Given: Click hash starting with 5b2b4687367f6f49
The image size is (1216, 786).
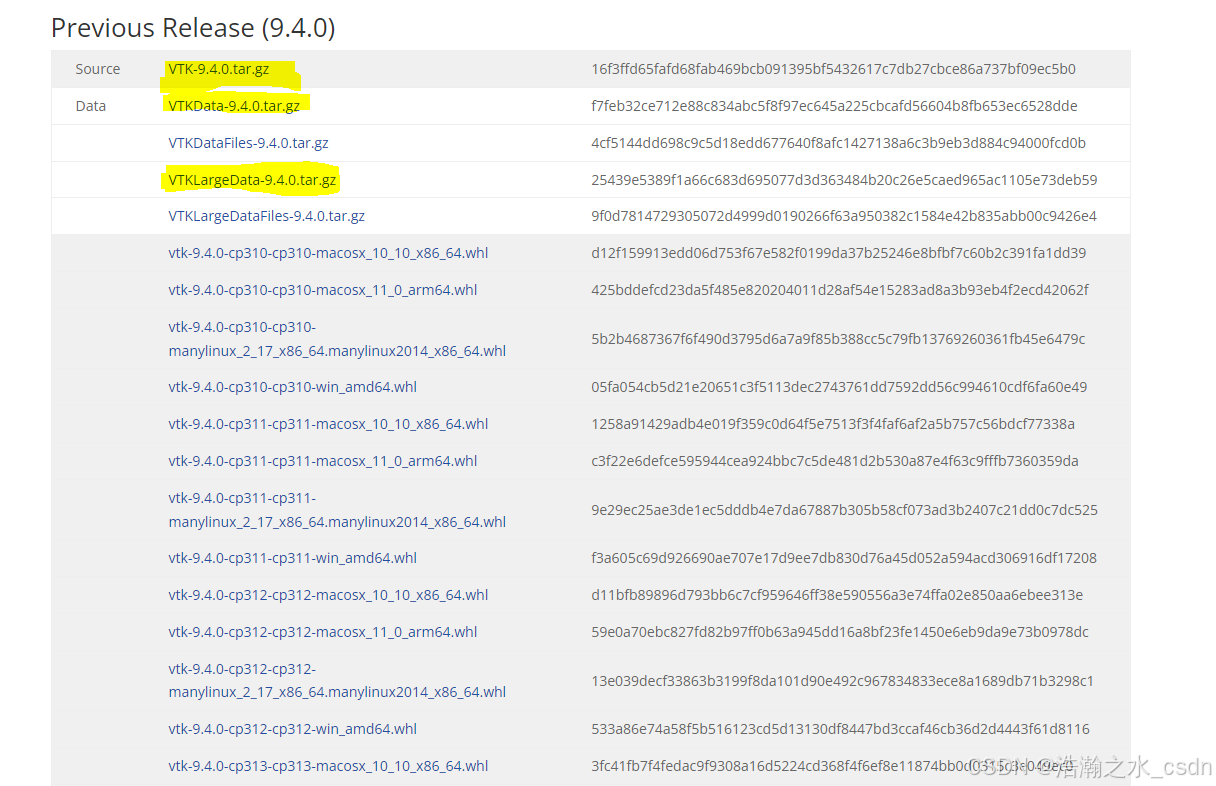Looking at the screenshot, I should (838, 339).
